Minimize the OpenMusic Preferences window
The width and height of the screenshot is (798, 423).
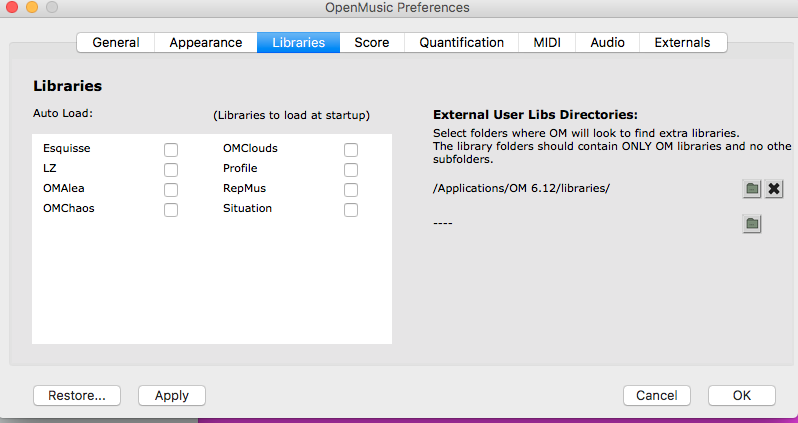point(32,7)
